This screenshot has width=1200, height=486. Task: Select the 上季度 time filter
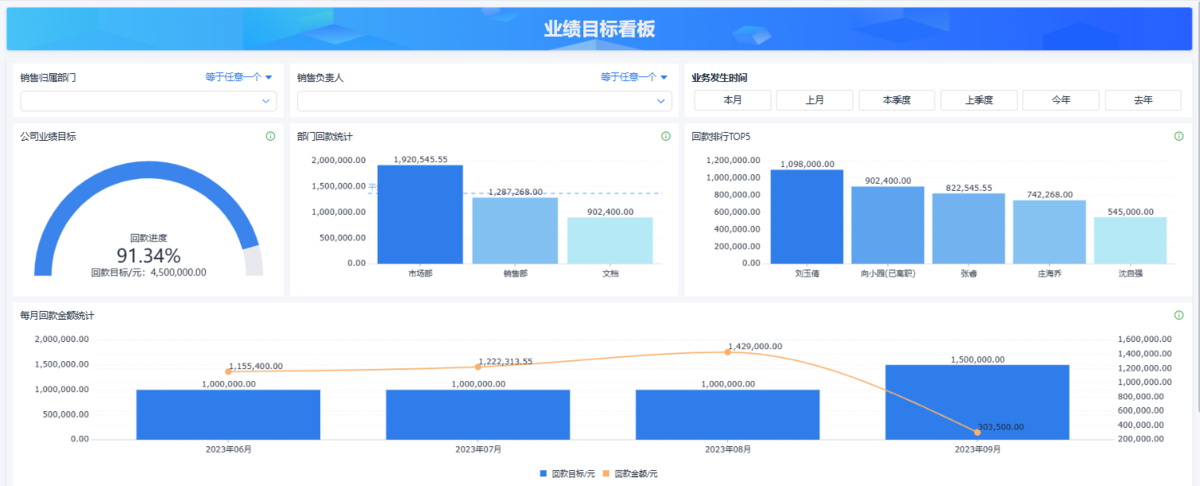point(979,100)
